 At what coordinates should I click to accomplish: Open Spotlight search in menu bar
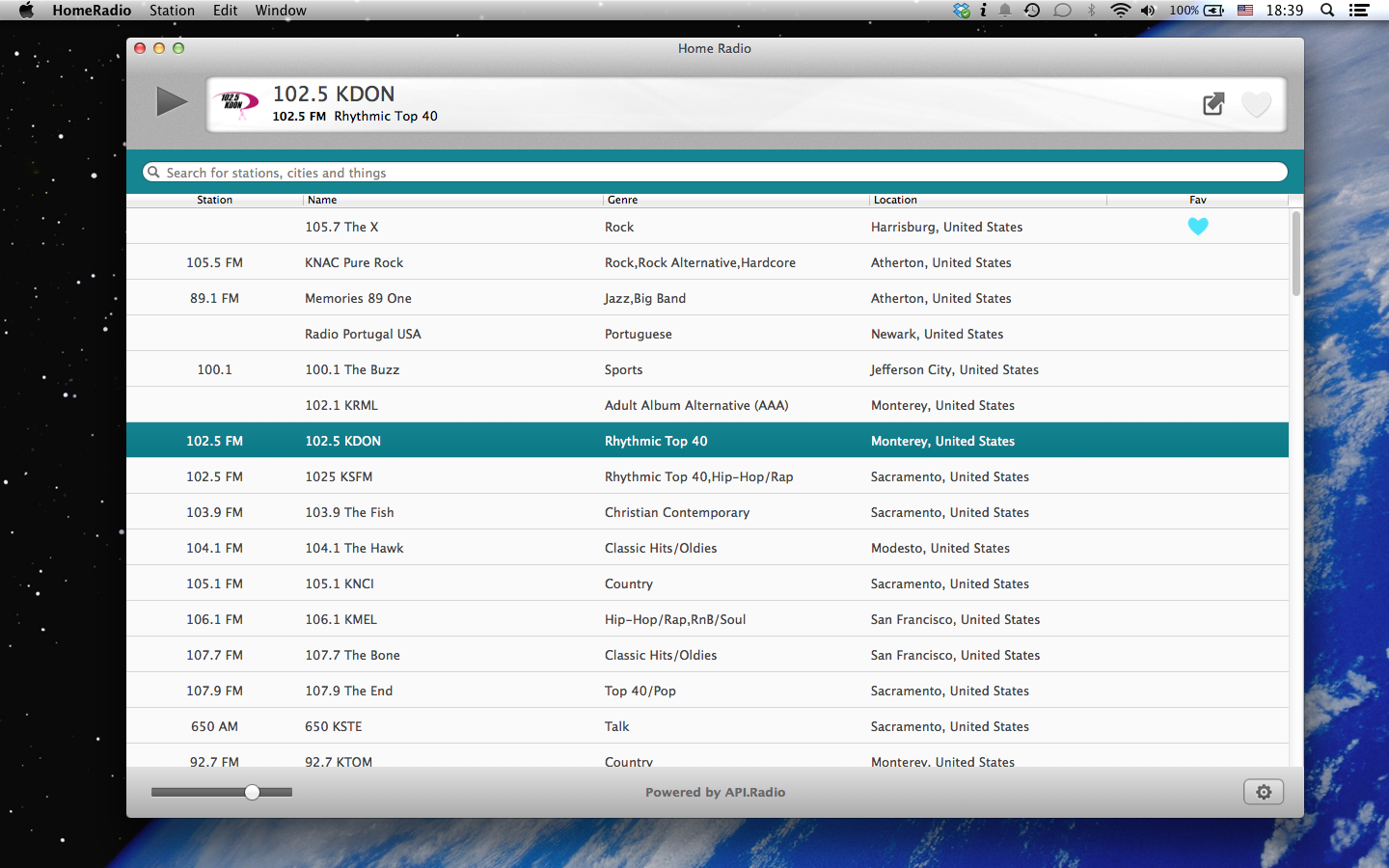(1327, 11)
